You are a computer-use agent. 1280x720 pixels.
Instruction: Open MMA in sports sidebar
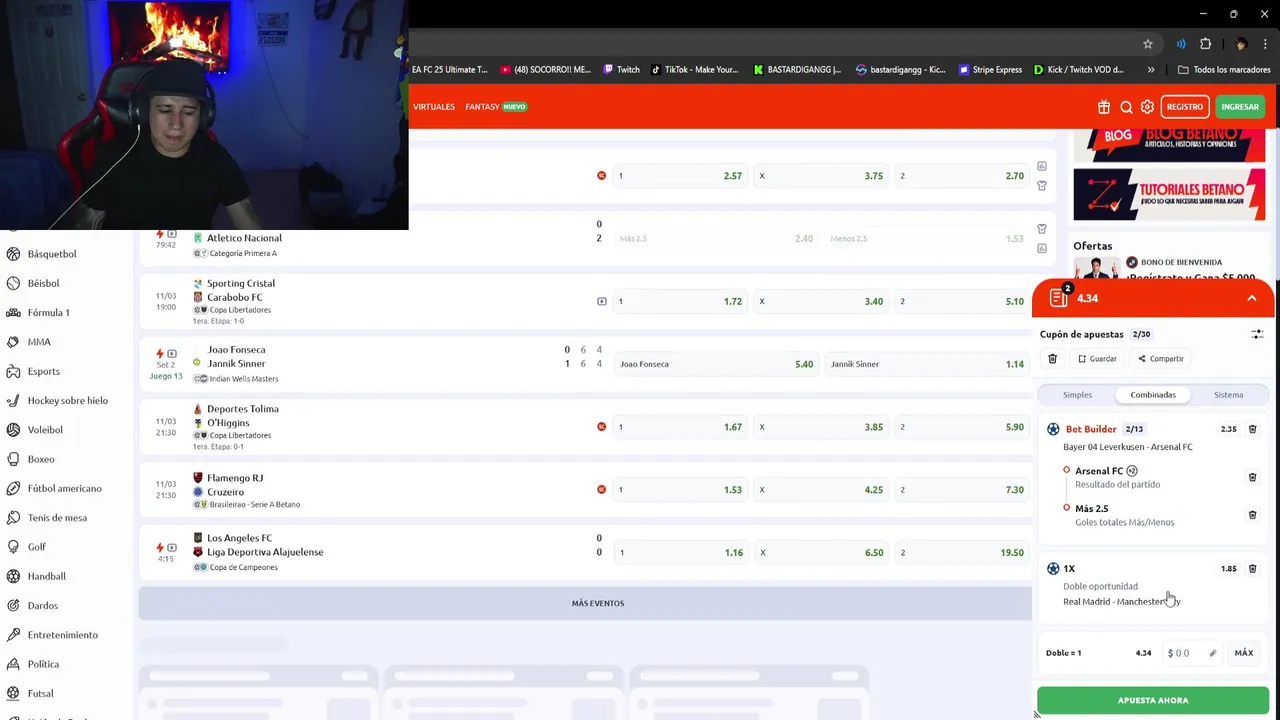click(x=39, y=342)
